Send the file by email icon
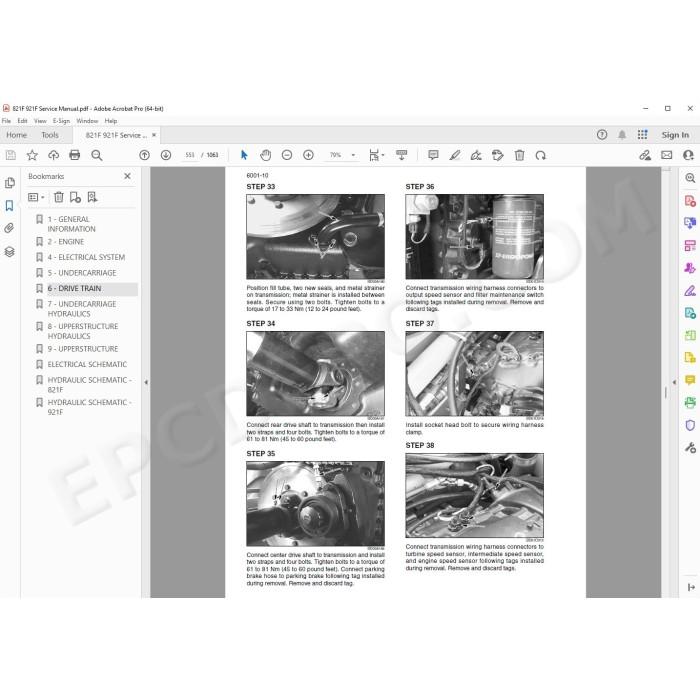 667,155
